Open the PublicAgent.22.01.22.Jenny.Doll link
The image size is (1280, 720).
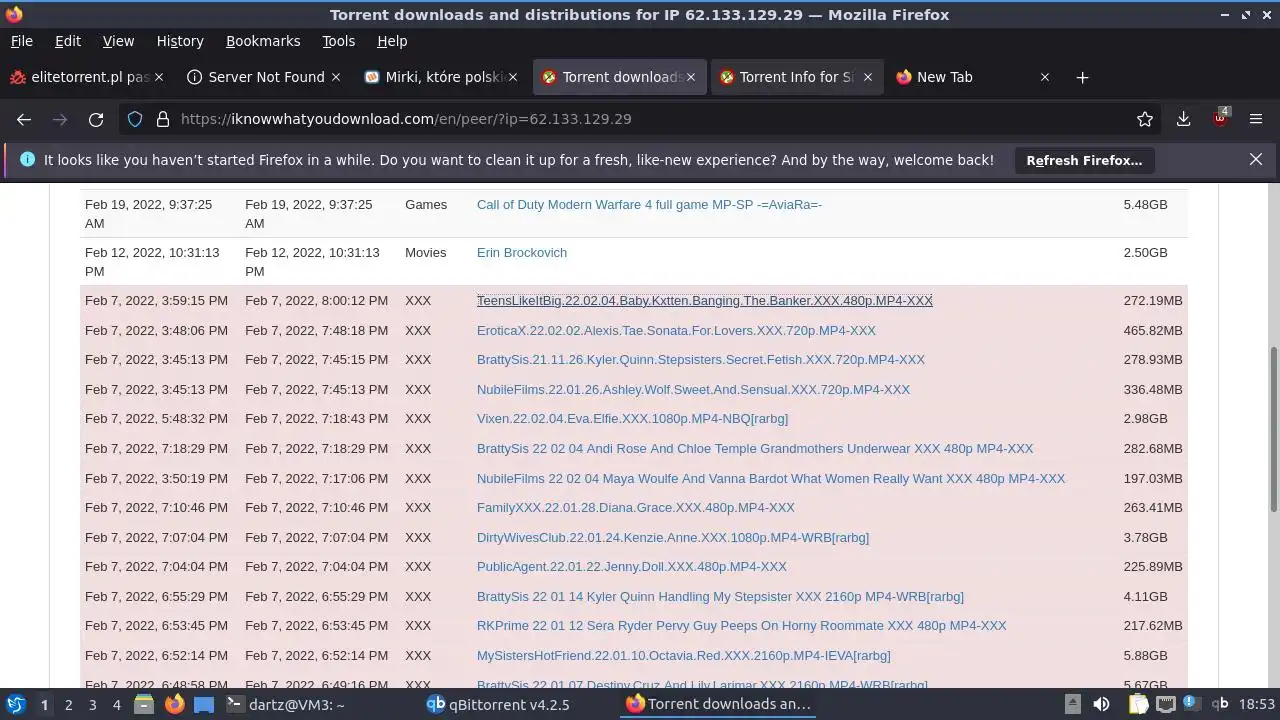click(x=632, y=566)
